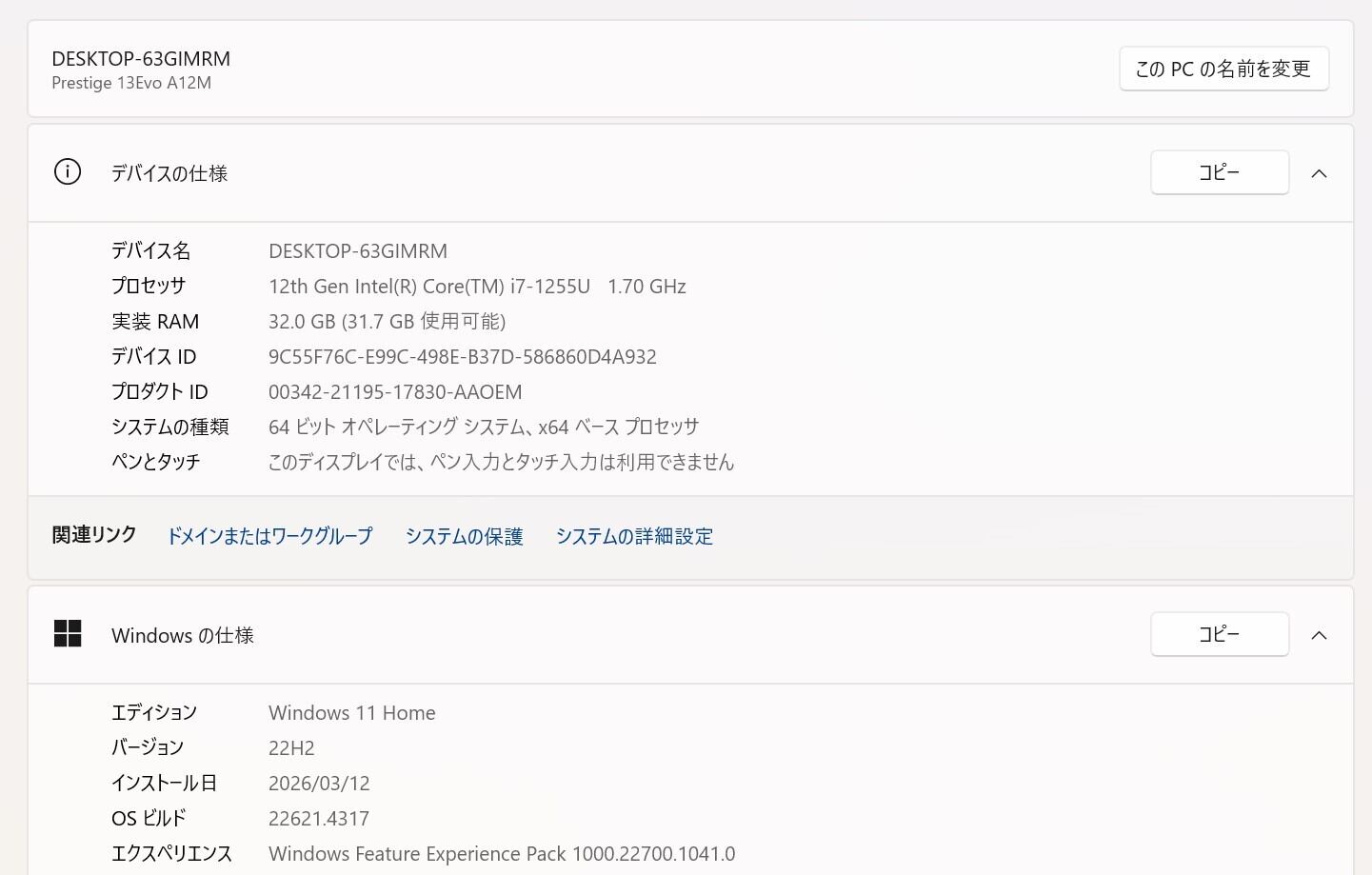Screen dimensions: 1372x875
Task: Click the デバイスの仕様 section header
Action: click(169, 173)
